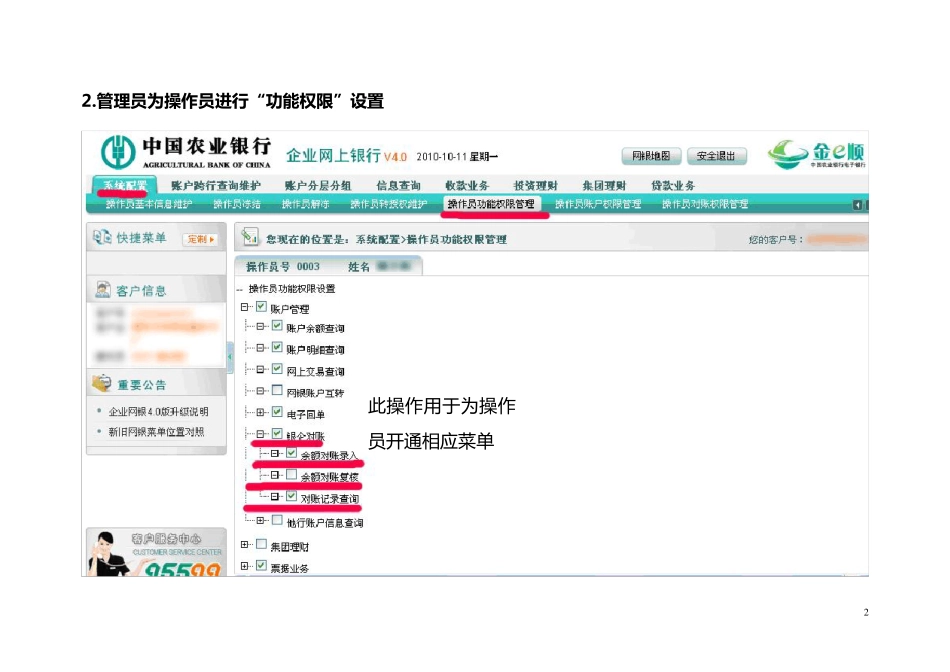Image resolution: width=950 pixels, height=672 pixels.
Task: Collapse the left sidebar handle
Action: point(230,356)
